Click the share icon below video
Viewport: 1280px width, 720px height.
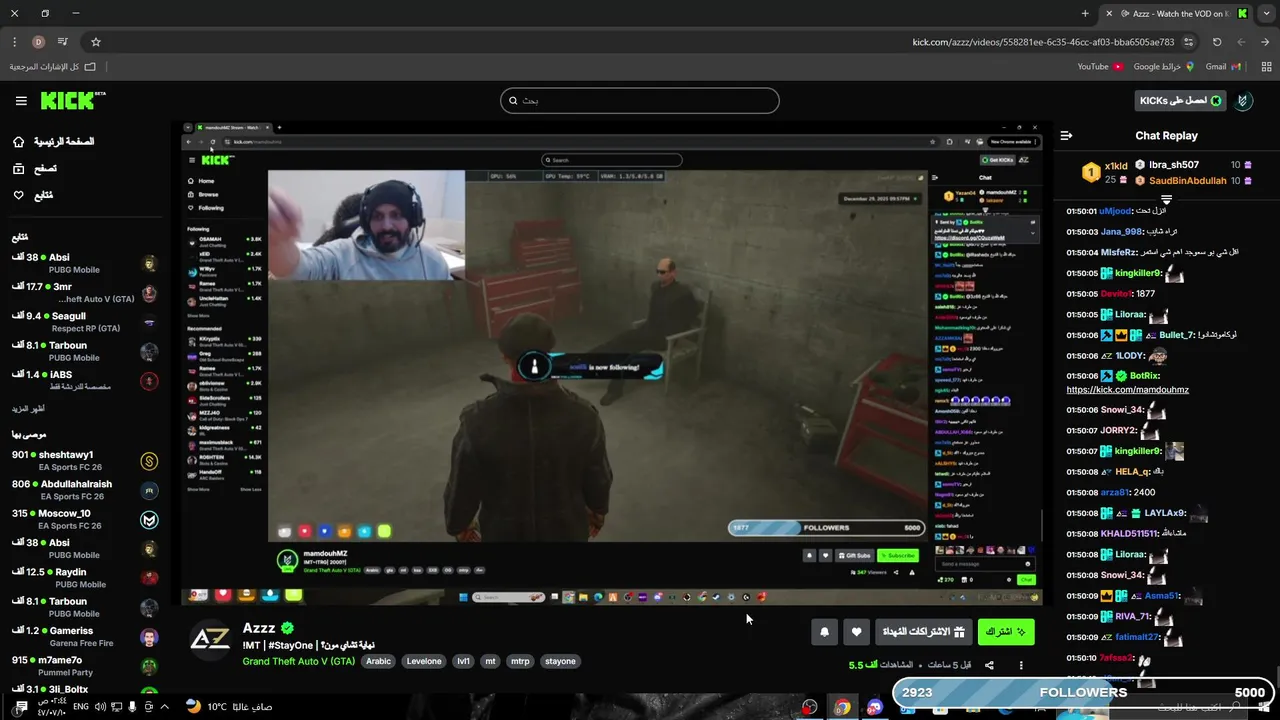[989, 665]
